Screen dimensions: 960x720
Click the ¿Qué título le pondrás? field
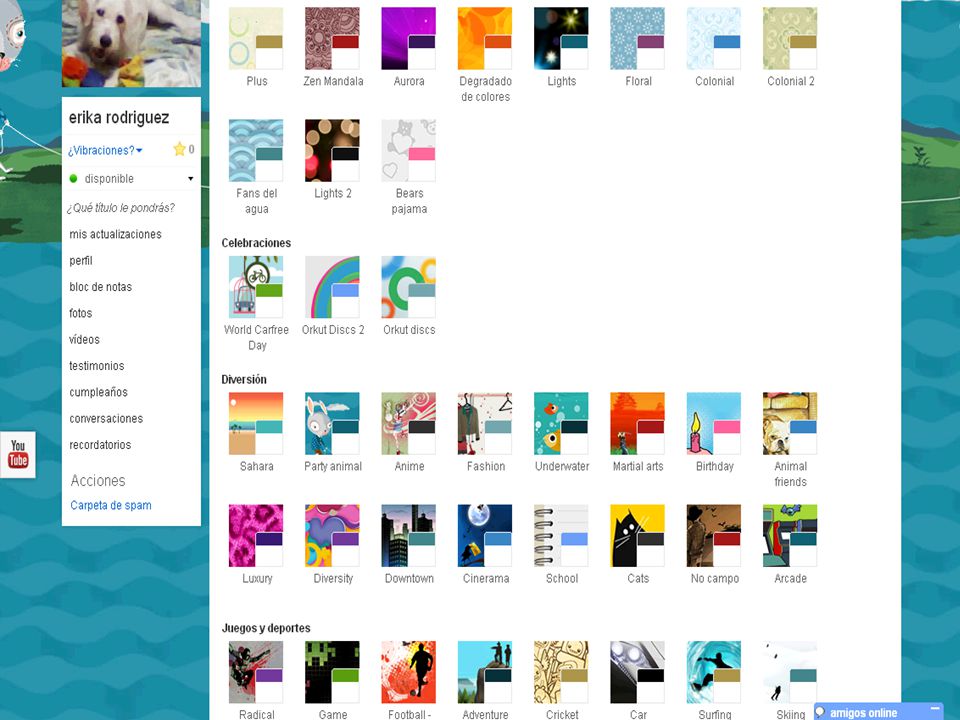(122, 208)
